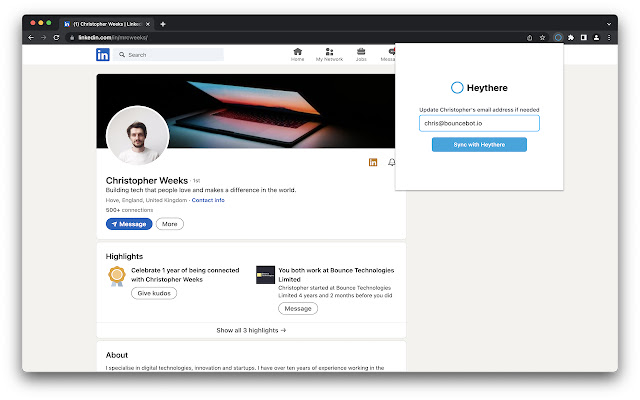
Task: Click the LinkedIn search box
Action: pos(169,55)
